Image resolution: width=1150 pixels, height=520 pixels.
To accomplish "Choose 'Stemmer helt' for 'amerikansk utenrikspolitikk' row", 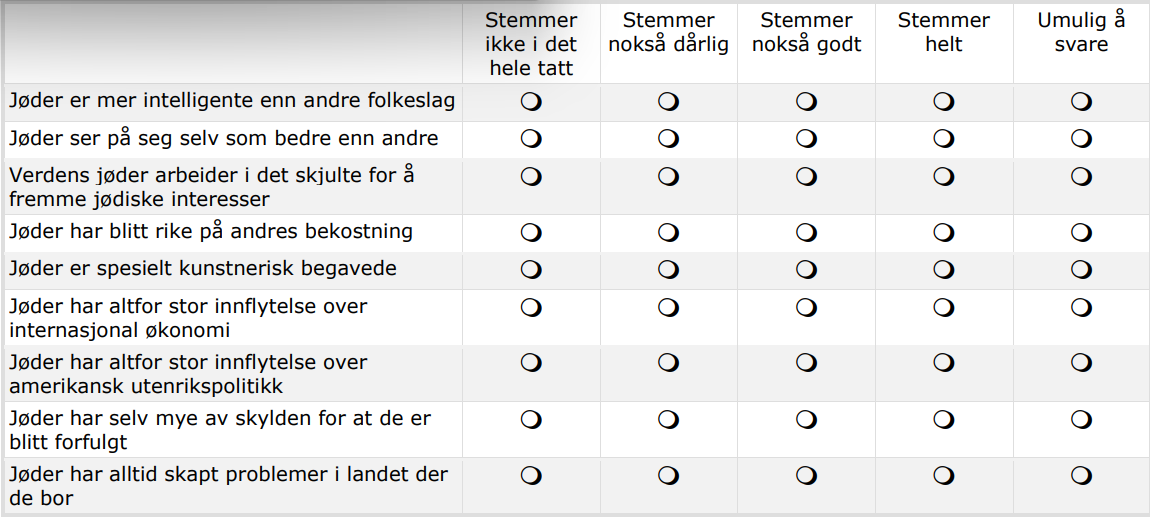I will point(943,363).
